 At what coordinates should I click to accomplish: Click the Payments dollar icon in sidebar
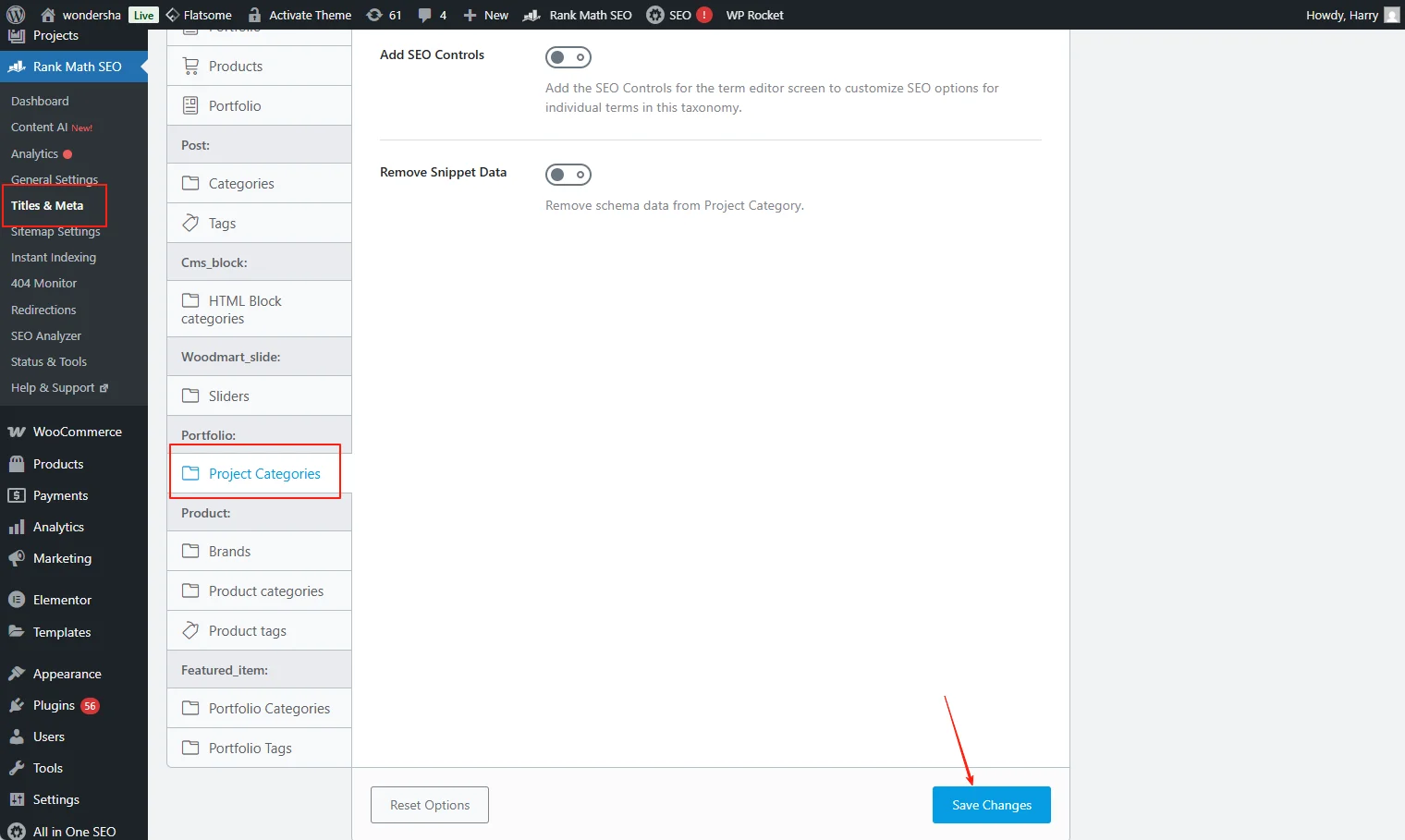coord(17,495)
